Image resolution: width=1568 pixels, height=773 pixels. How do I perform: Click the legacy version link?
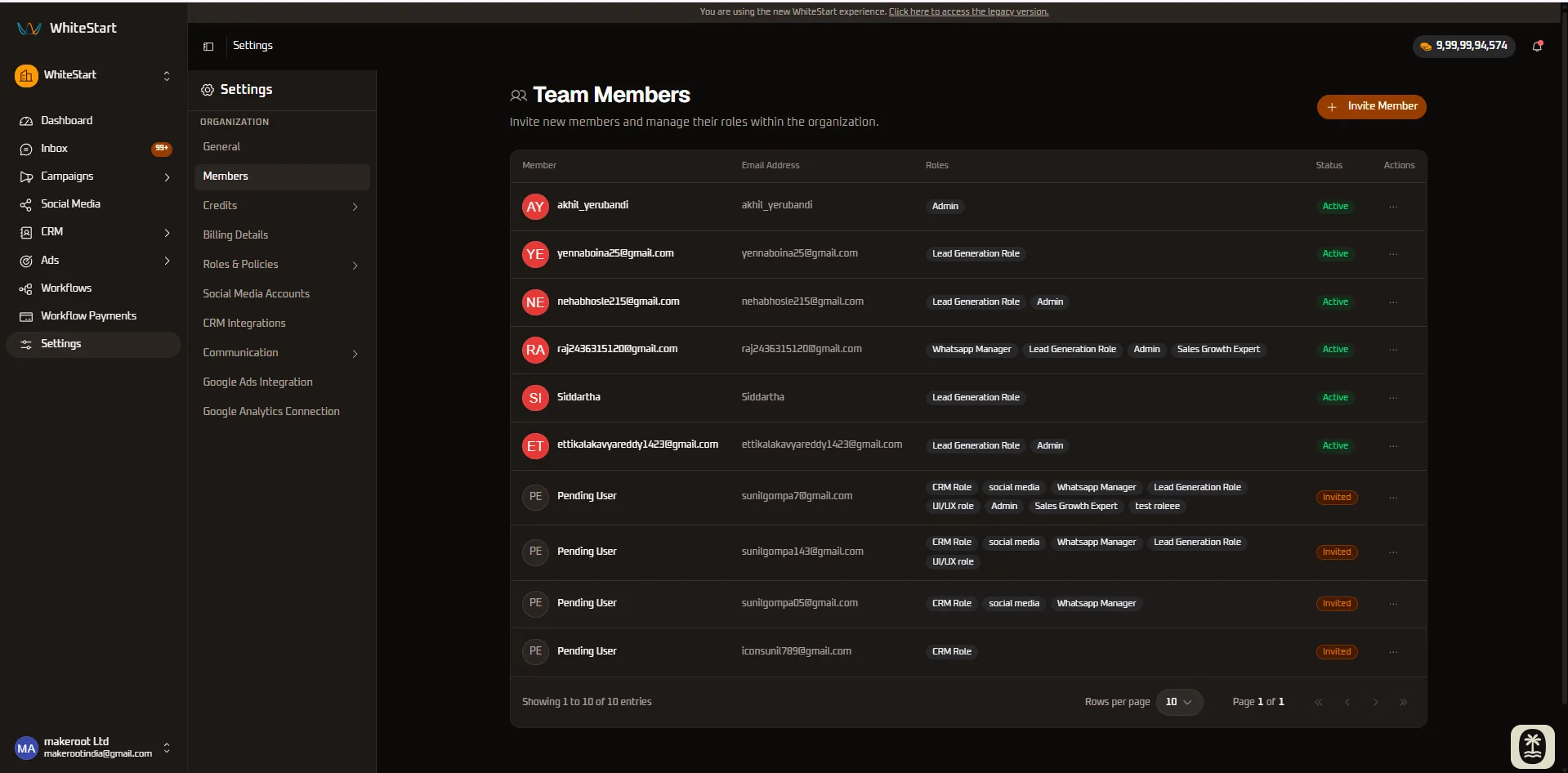(968, 12)
